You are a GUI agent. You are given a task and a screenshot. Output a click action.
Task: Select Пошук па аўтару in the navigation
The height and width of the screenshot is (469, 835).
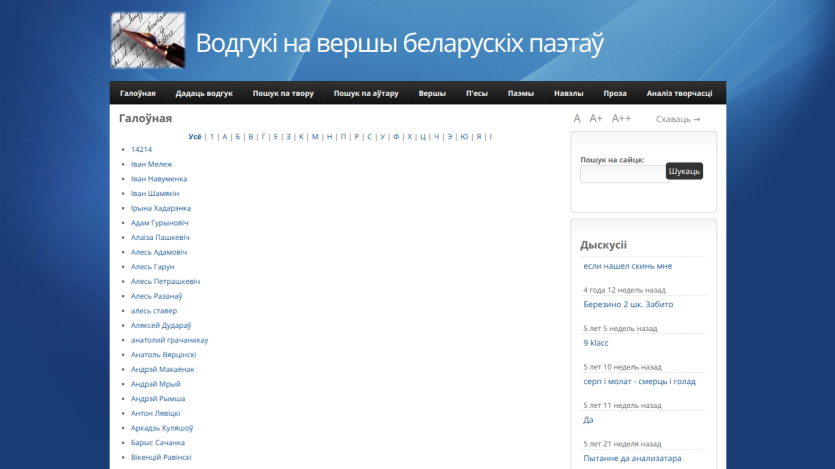click(x=366, y=93)
